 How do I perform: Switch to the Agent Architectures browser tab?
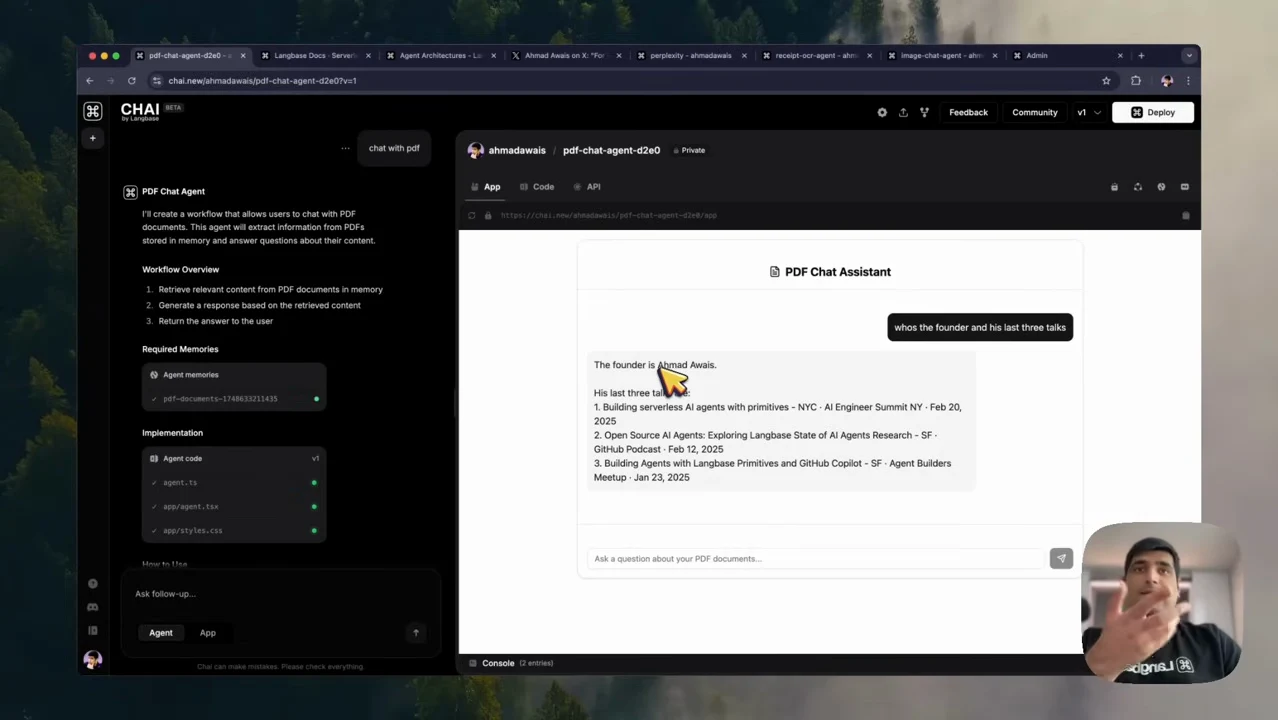(x=440, y=56)
